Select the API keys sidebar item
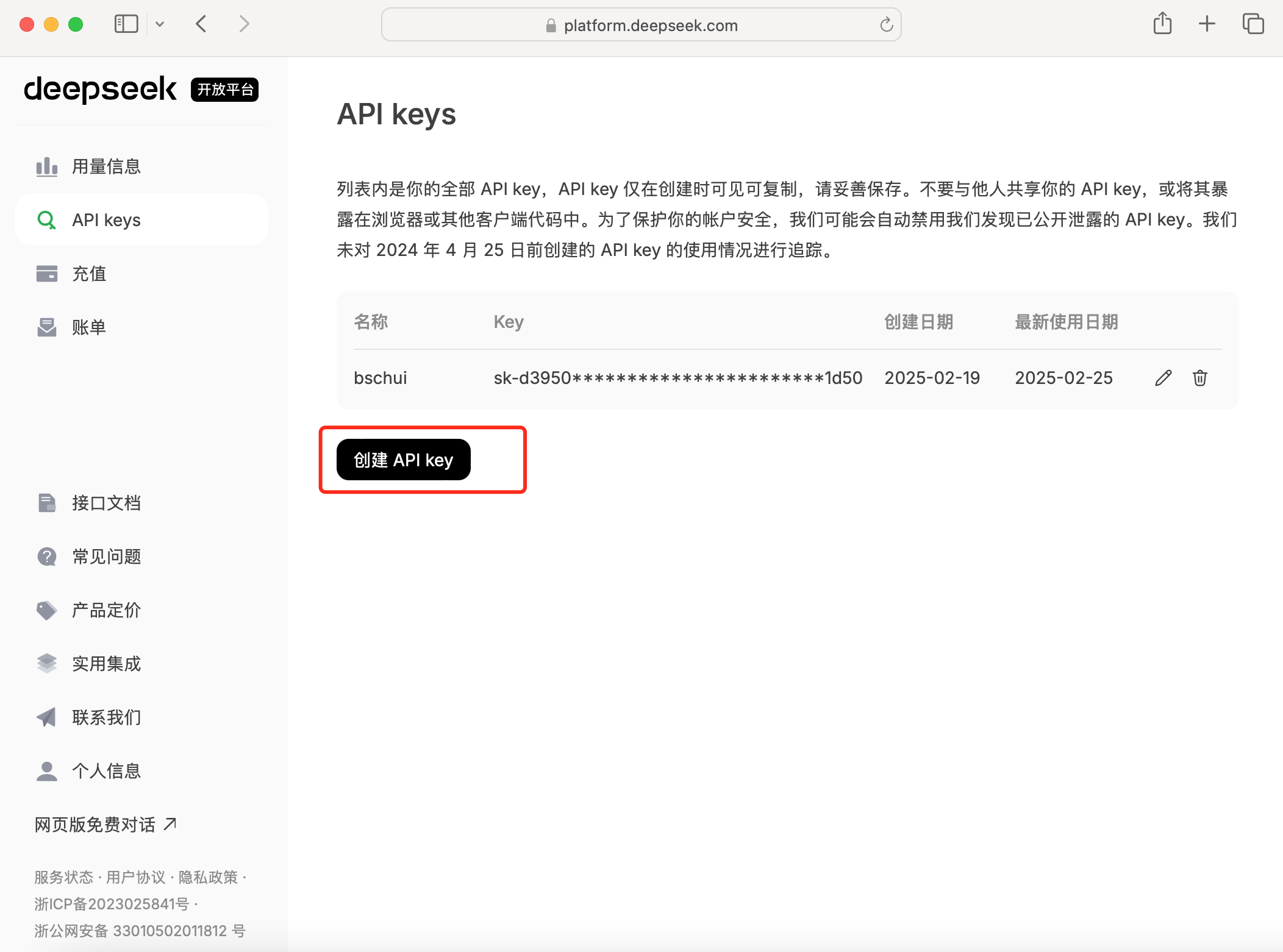The height and width of the screenshot is (952, 1283). point(141,220)
